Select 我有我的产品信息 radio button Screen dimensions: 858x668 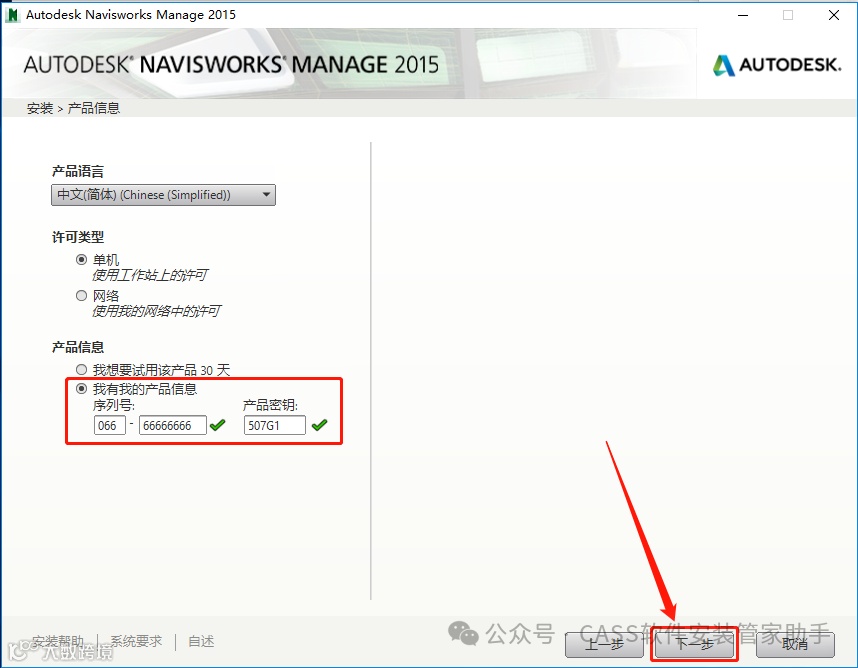click(x=82, y=388)
